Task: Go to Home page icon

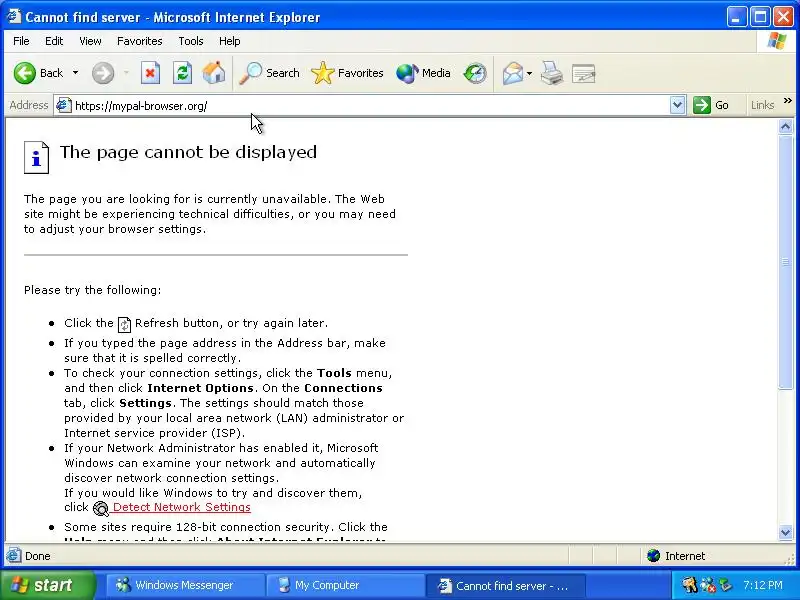Action: point(214,72)
